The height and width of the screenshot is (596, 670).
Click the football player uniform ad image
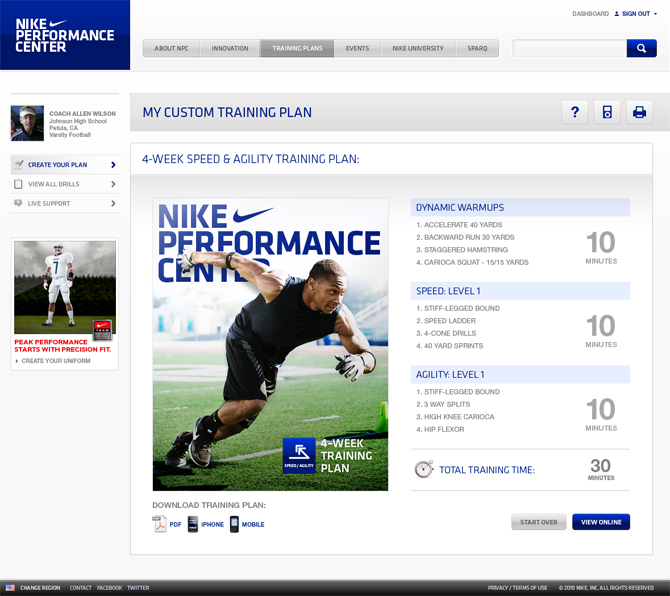tap(65, 287)
